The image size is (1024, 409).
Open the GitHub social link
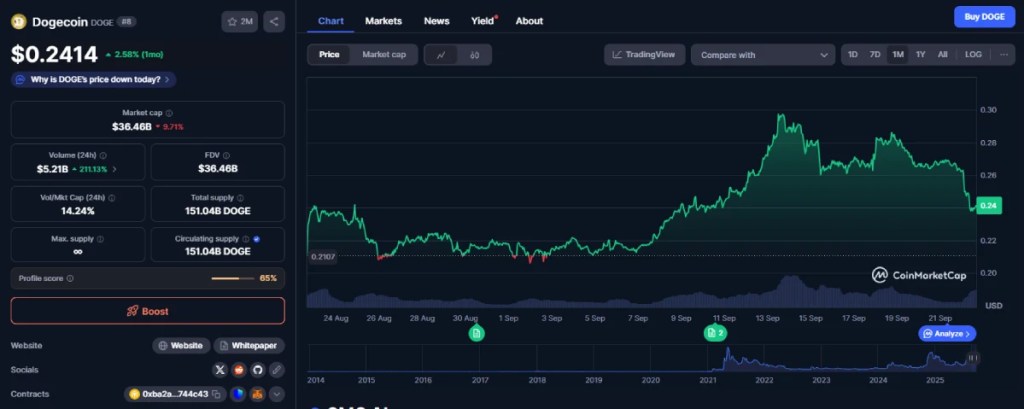coord(258,370)
